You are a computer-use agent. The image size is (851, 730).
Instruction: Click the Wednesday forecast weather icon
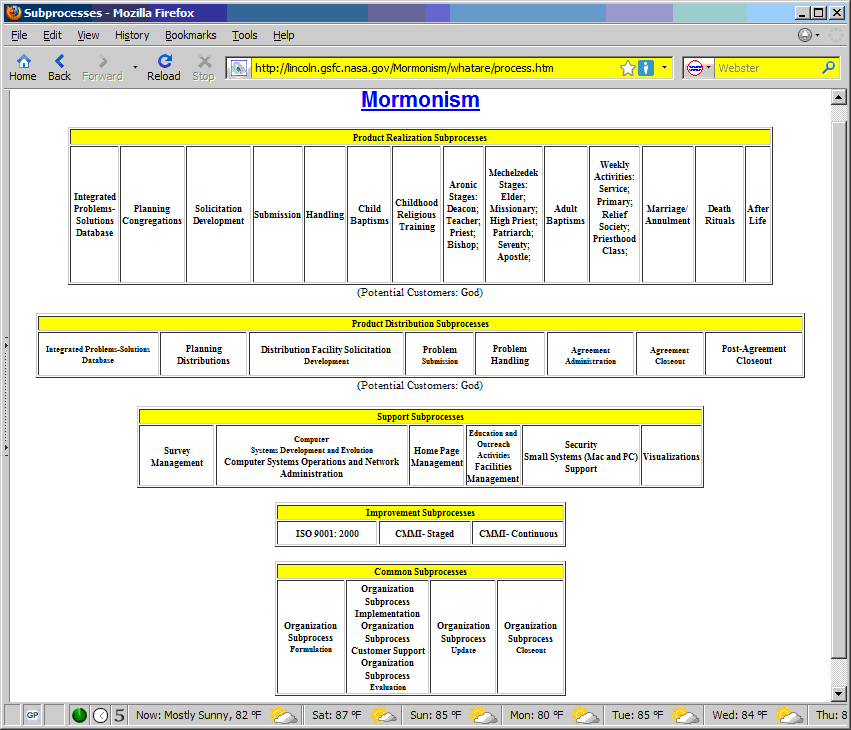(789, 716)
